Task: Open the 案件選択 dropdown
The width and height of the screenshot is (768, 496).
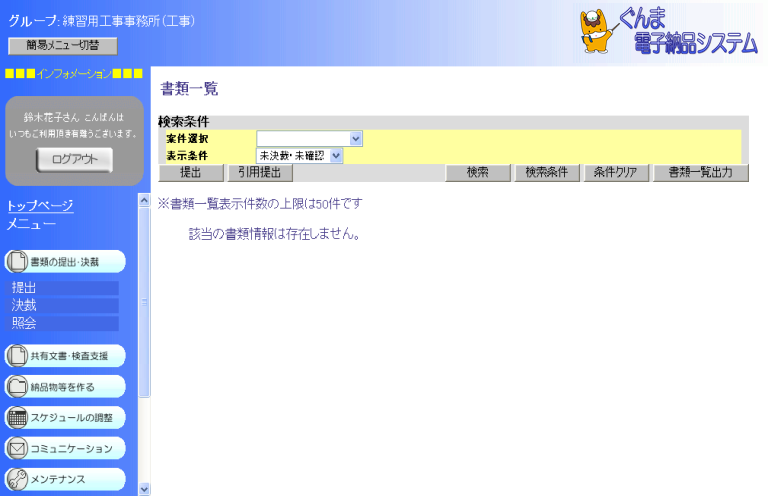Action: [x=309, y=139]
